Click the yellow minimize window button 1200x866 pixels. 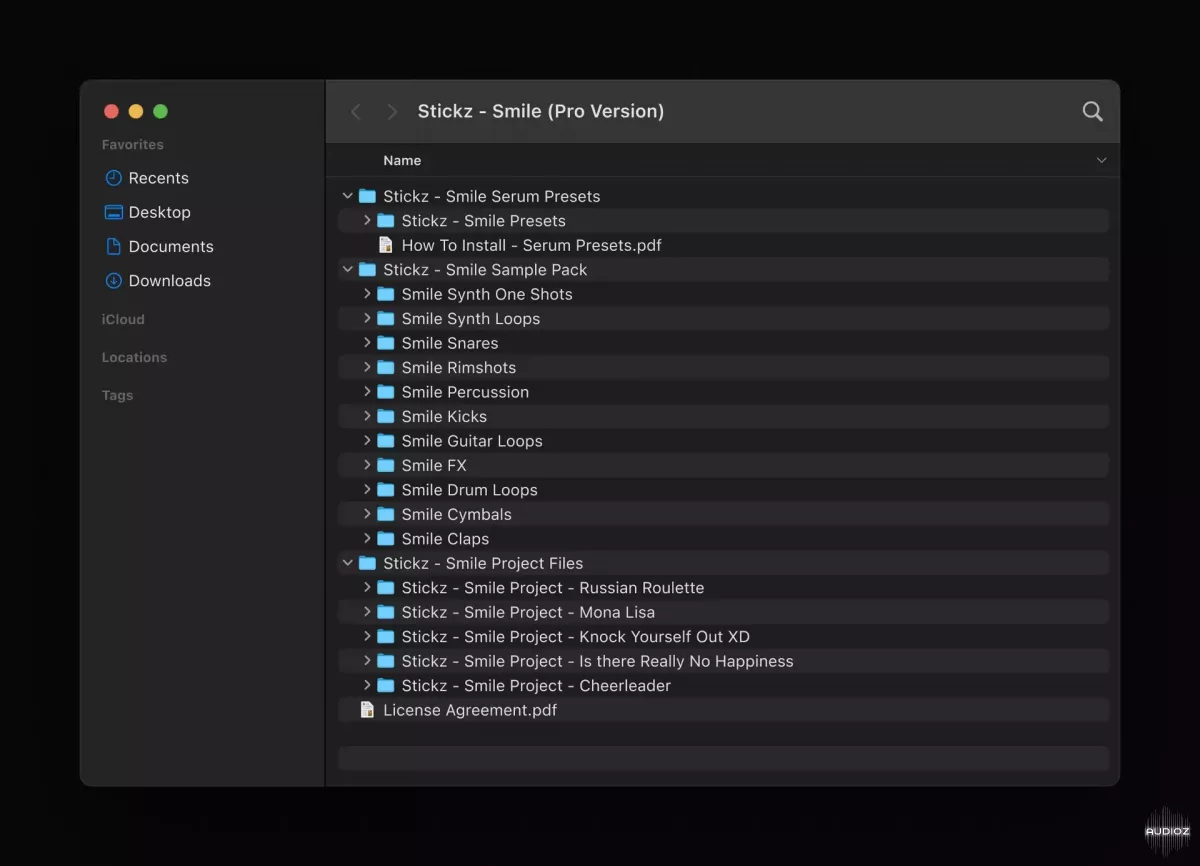[136, 112]
